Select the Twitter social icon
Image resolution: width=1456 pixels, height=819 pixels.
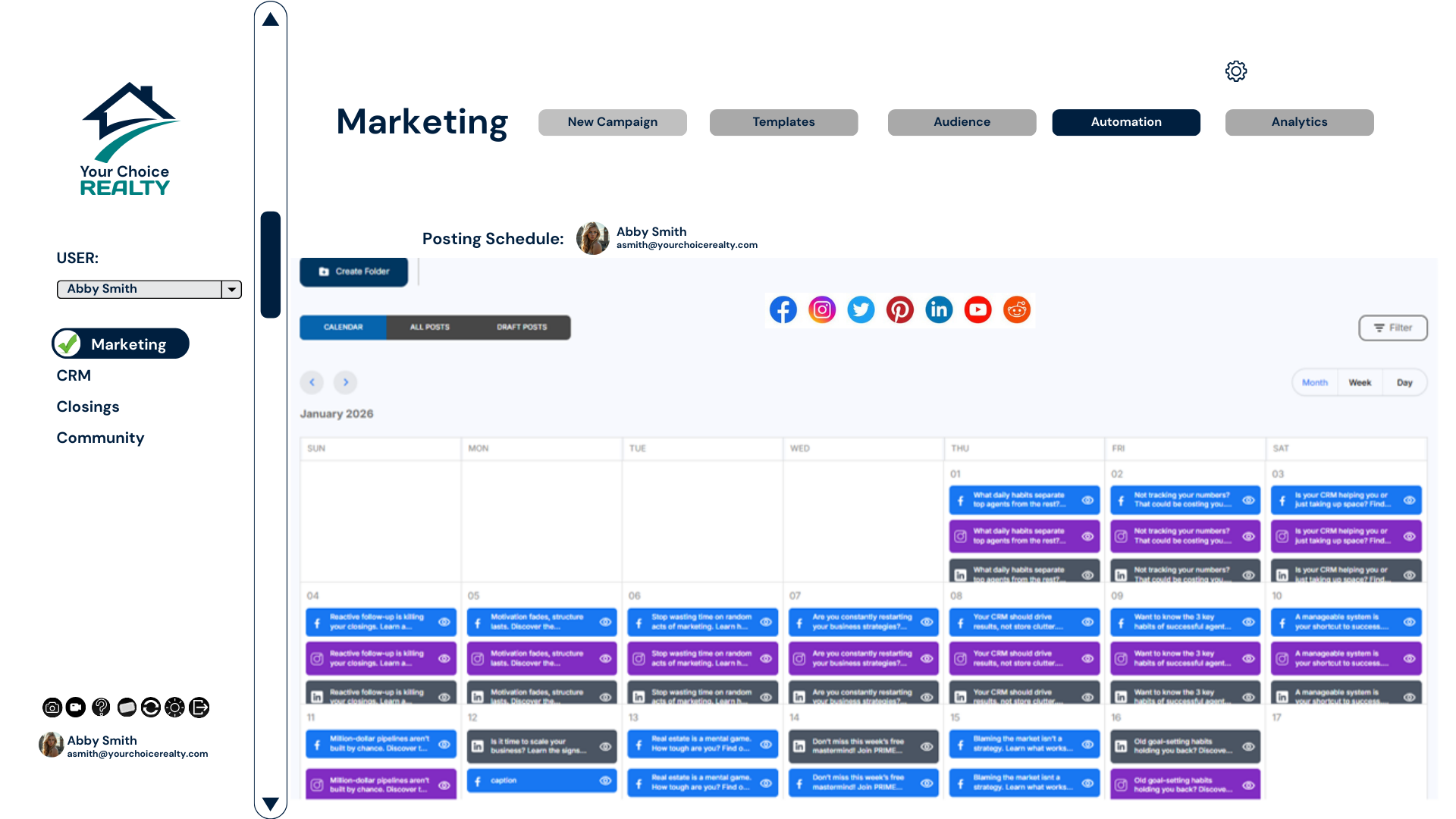tap(861, 309)
